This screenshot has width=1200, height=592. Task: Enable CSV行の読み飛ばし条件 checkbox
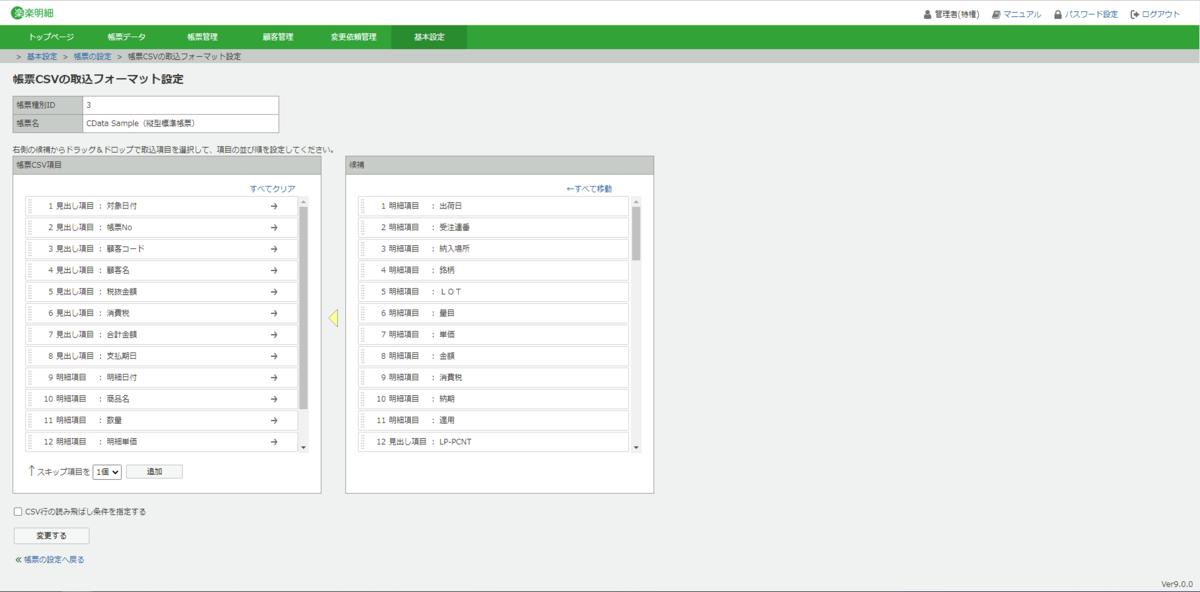point(18,512)
